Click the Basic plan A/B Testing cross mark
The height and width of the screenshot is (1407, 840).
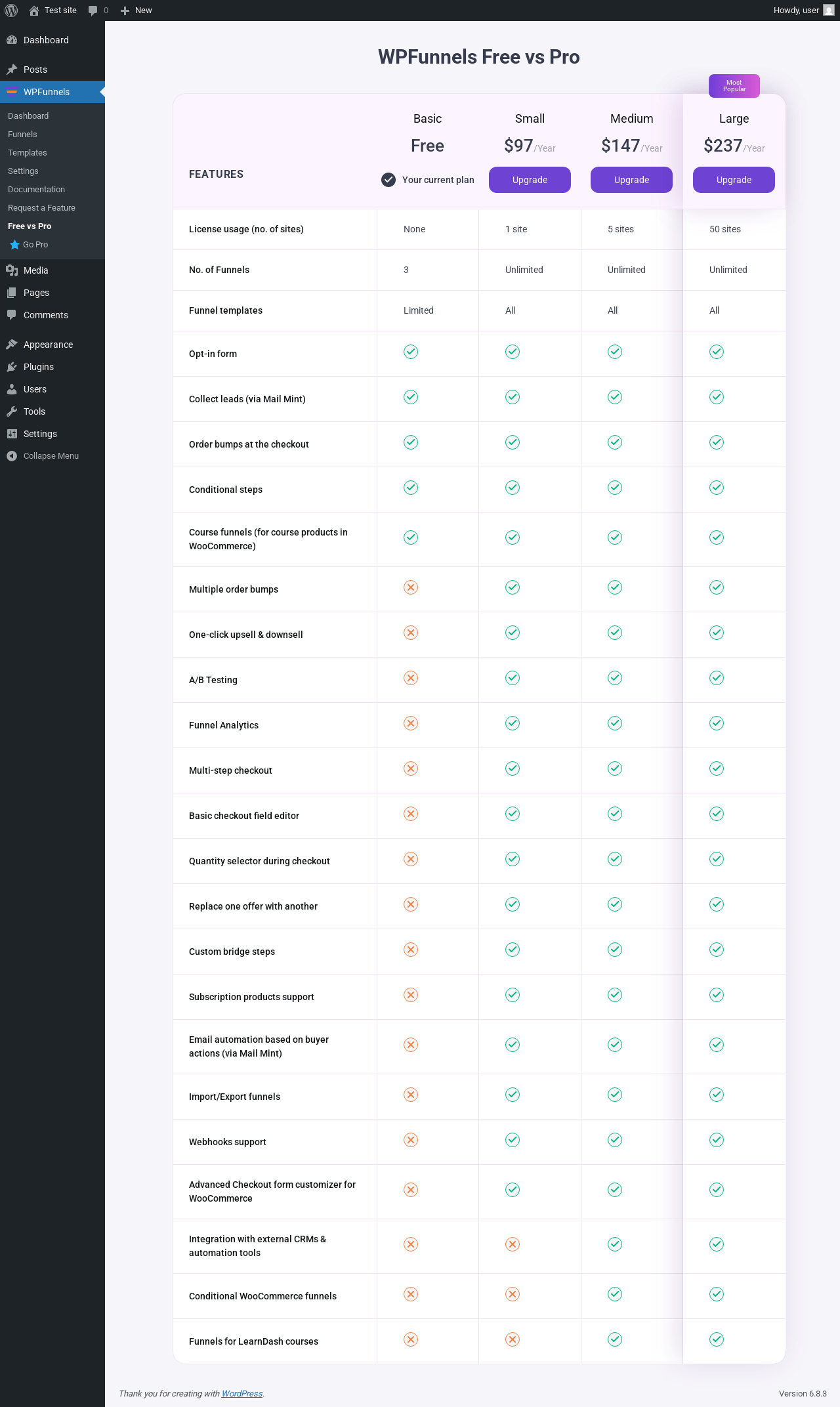coord(411,678)
